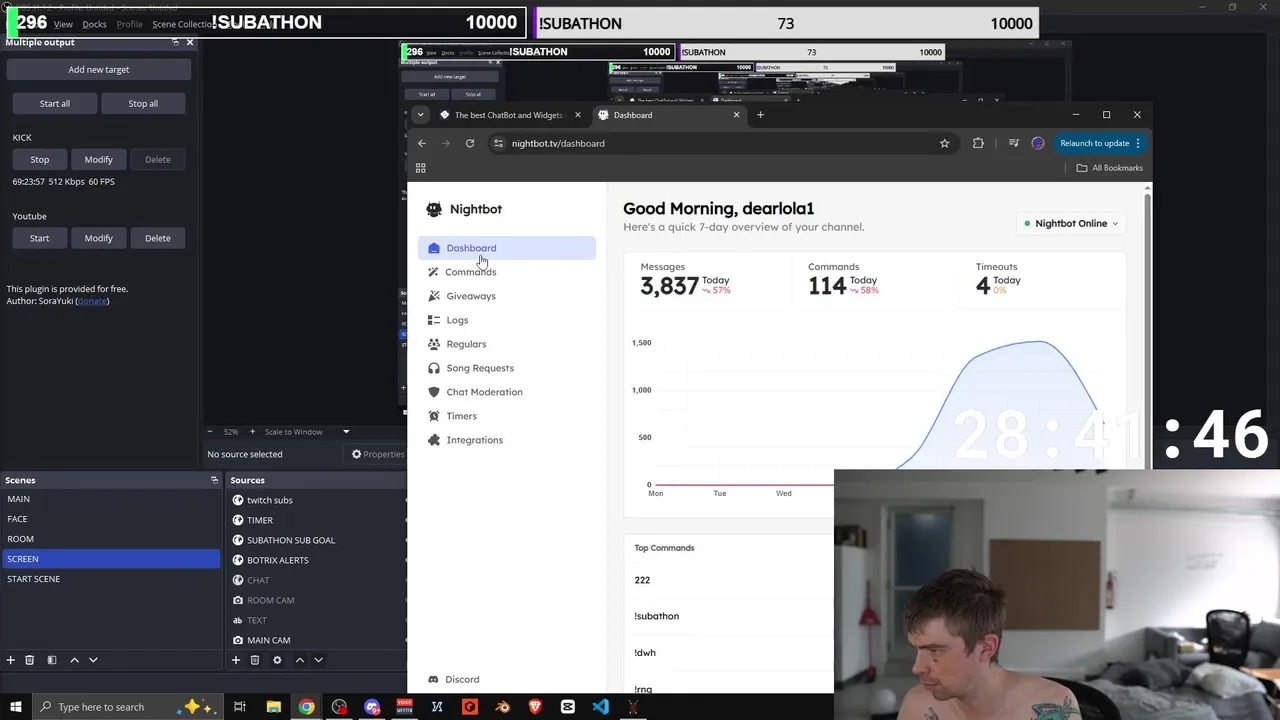Add a new source with the plus icon
The height and width of the screenshot is (720, 1280).
[x=236, y=660]
